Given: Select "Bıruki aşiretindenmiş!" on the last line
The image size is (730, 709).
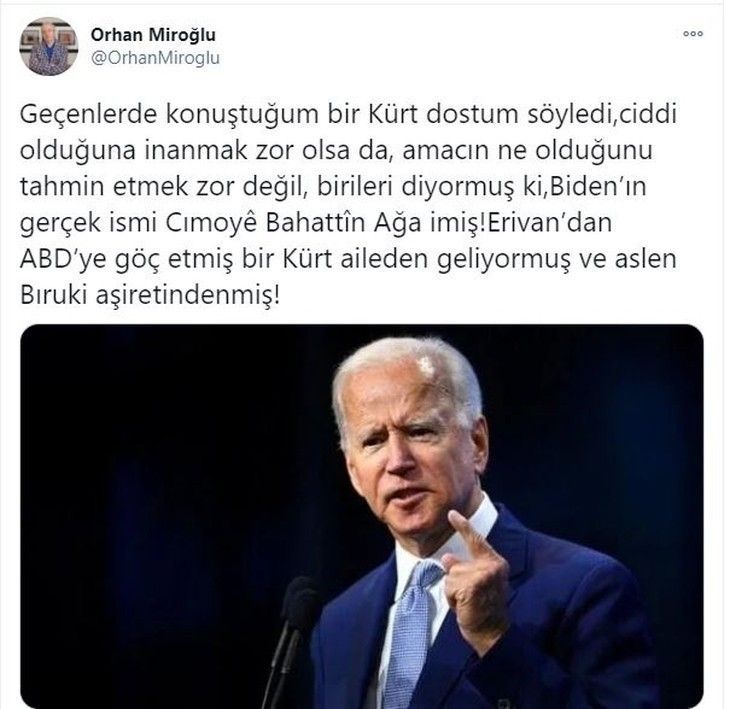Looking at the screenshot, I should point(150,296).
